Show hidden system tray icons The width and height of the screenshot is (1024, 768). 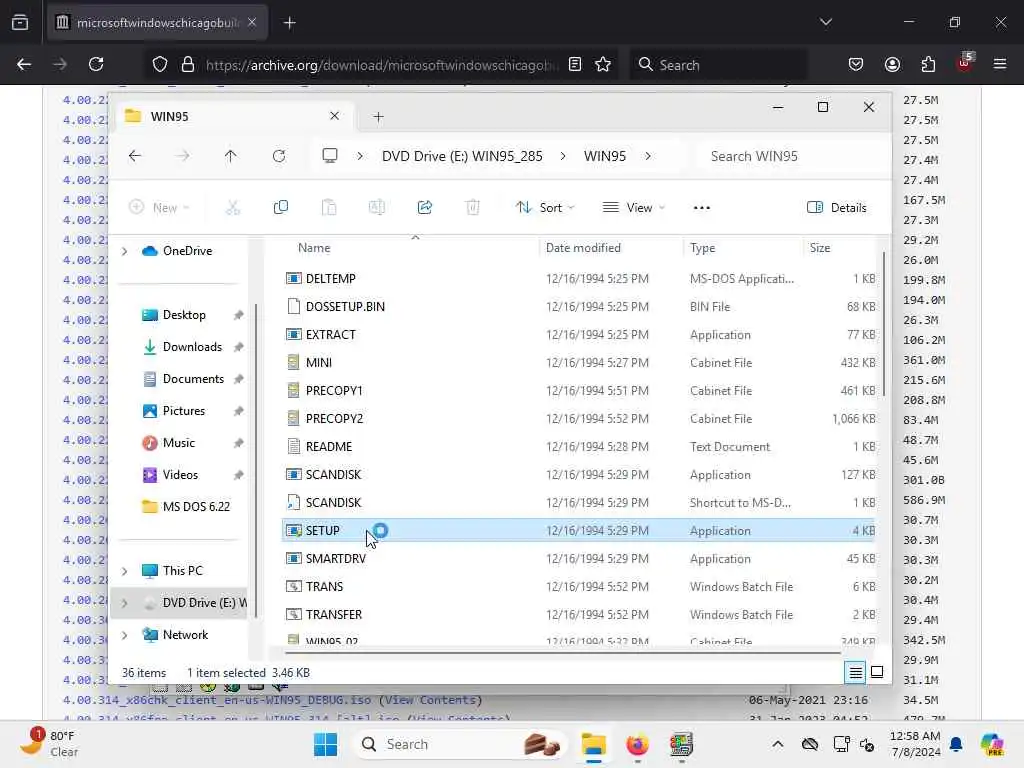777,744
